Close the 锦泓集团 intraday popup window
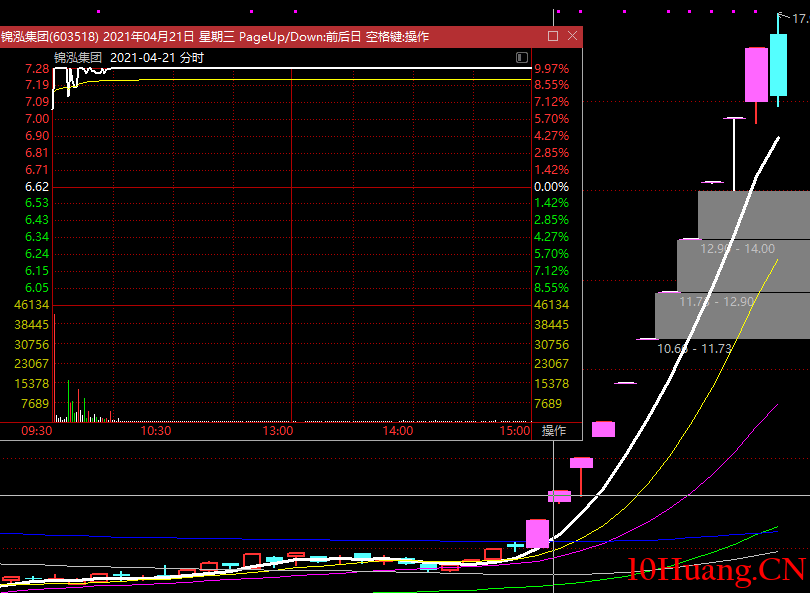This screenshot has width=810, height=593. tap(572, 36)
